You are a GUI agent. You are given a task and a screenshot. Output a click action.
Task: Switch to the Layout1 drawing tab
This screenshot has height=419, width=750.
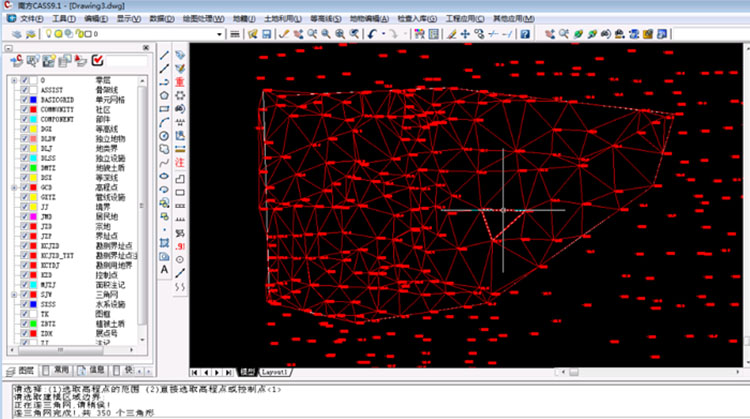coord(275,372)
